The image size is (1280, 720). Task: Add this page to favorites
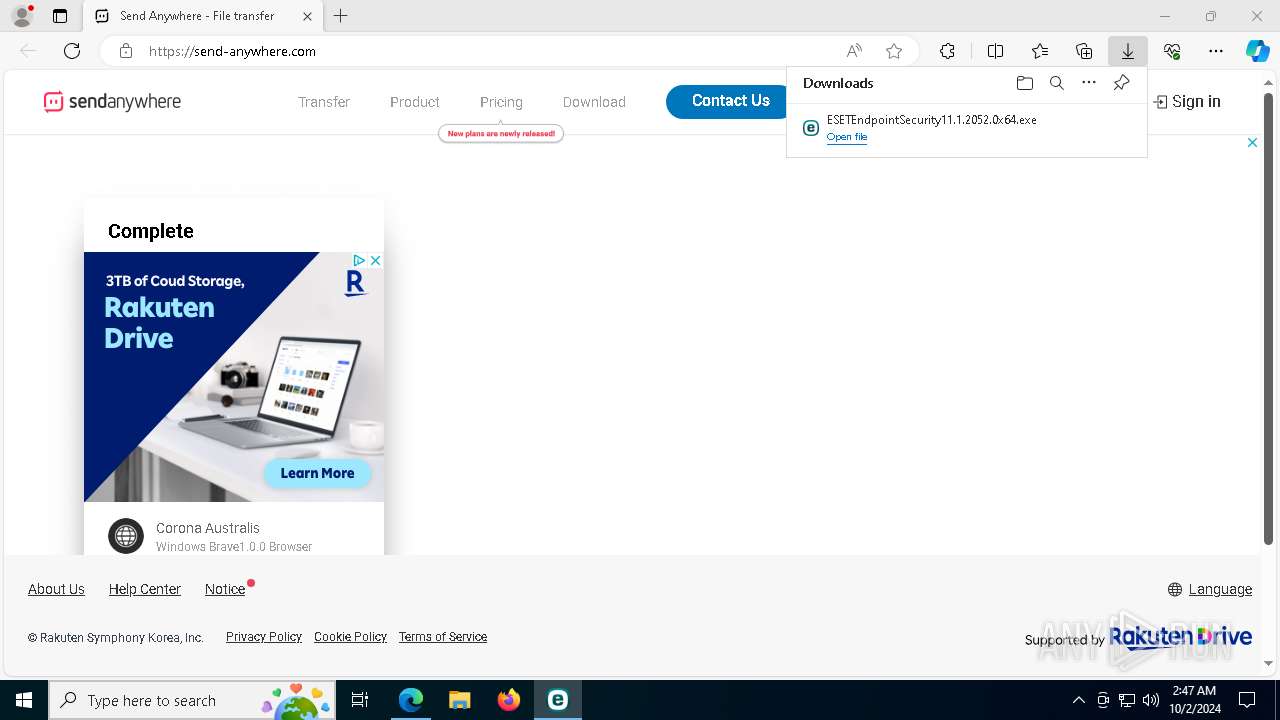[x=894, y=51]
